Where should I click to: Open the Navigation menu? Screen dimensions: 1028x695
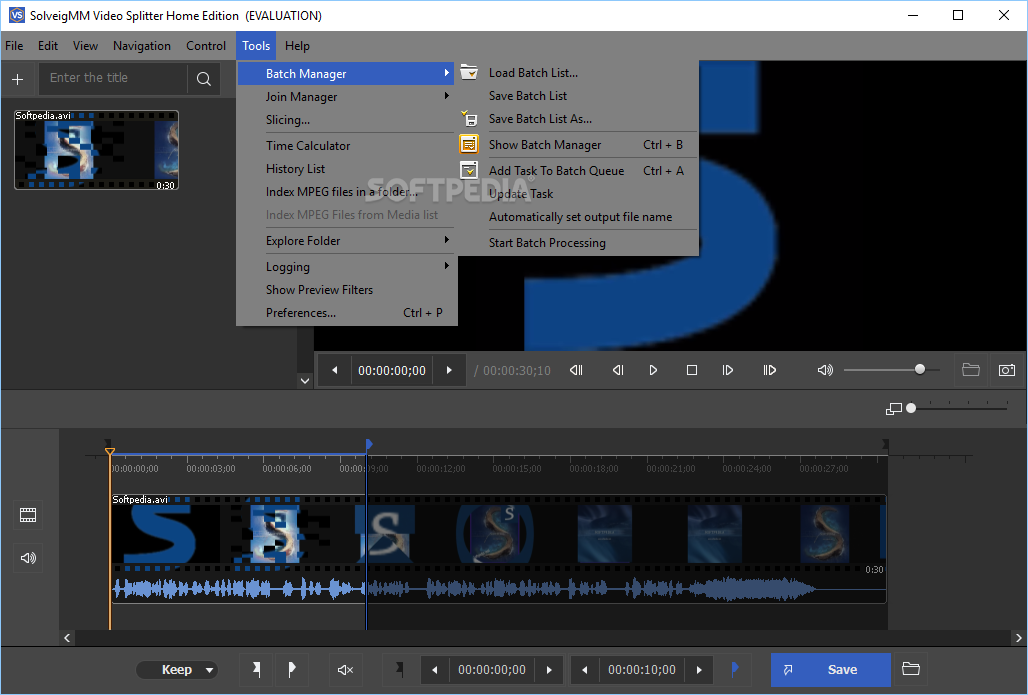click(x=142, y=46)
